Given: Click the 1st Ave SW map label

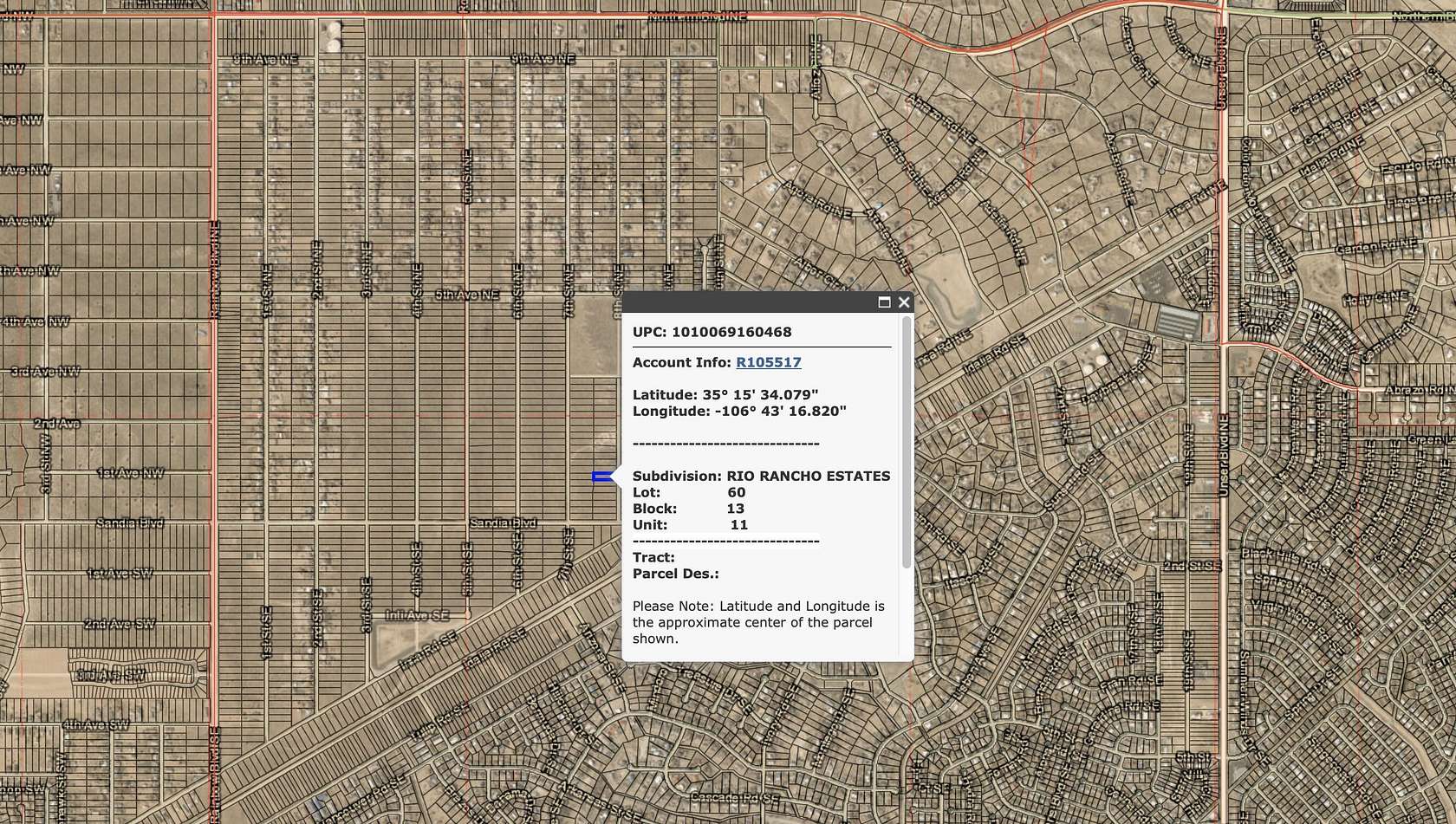Looking at the screenshot, I should click(x=120, y=574).
